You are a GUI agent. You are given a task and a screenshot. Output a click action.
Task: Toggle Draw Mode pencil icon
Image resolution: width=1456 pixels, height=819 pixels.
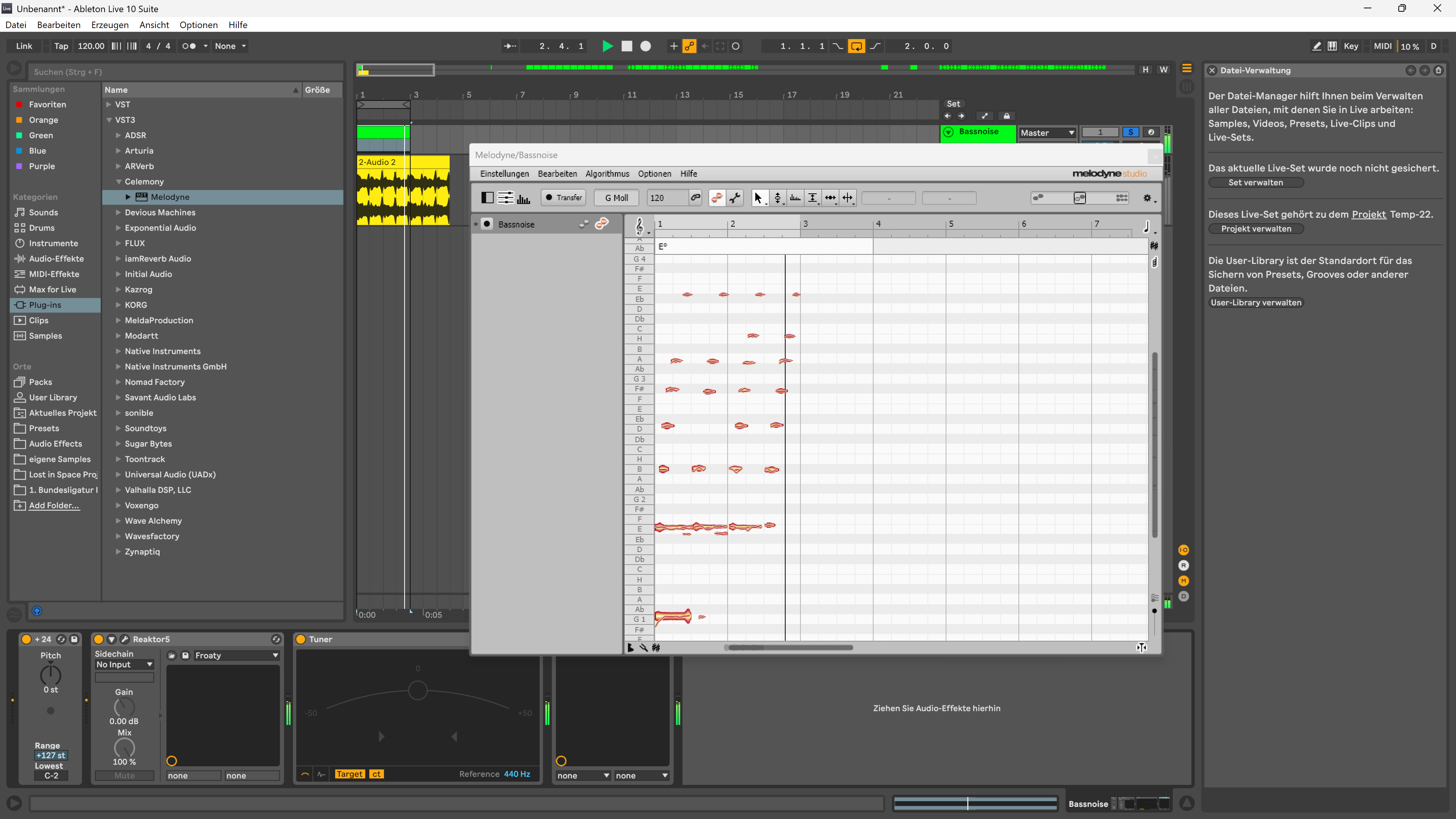(x=1316, y=46)
